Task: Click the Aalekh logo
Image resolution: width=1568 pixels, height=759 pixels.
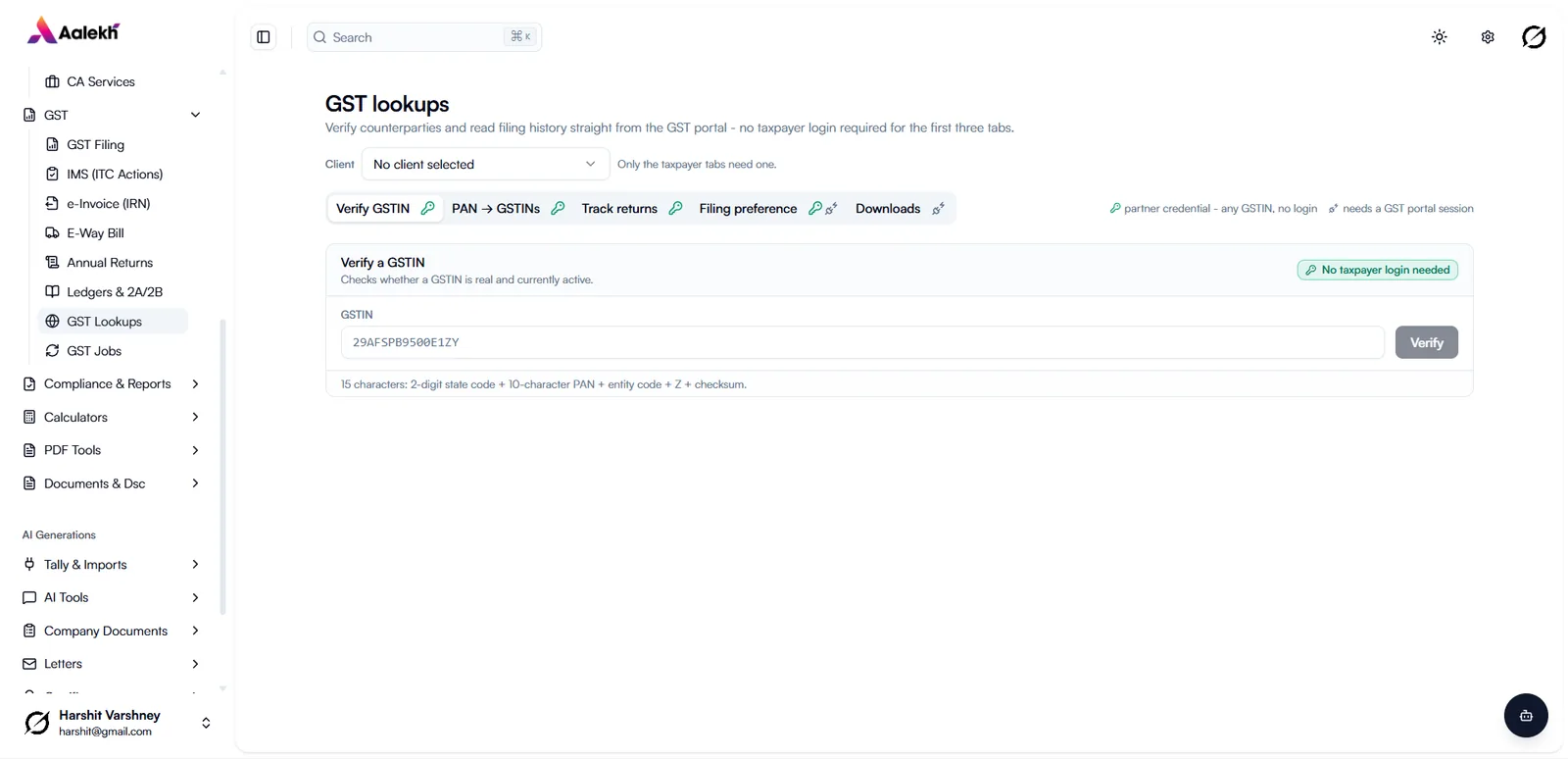Action: point(73,31)
